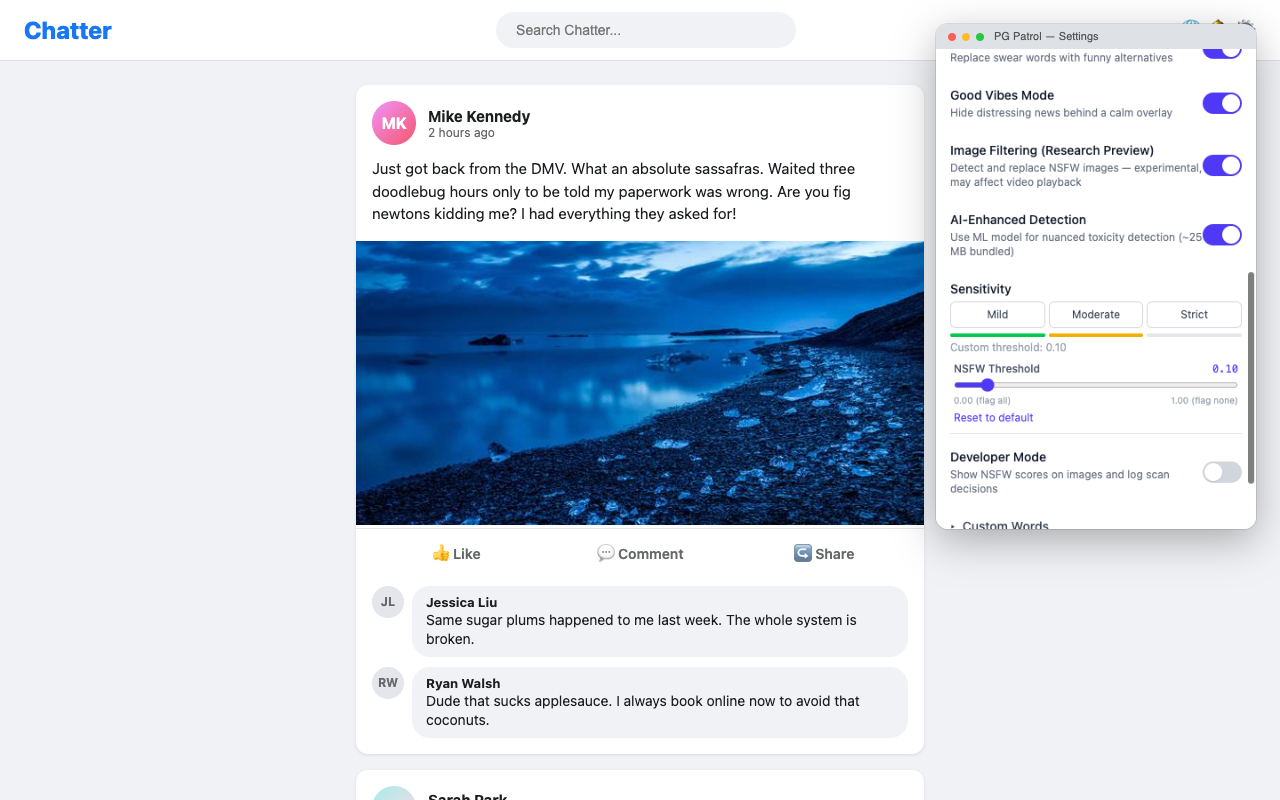This screenshot has width=1280, height=800.
Task: Click the Comment speech bubble
Action: pyautogui.click(x=640, y=554)
